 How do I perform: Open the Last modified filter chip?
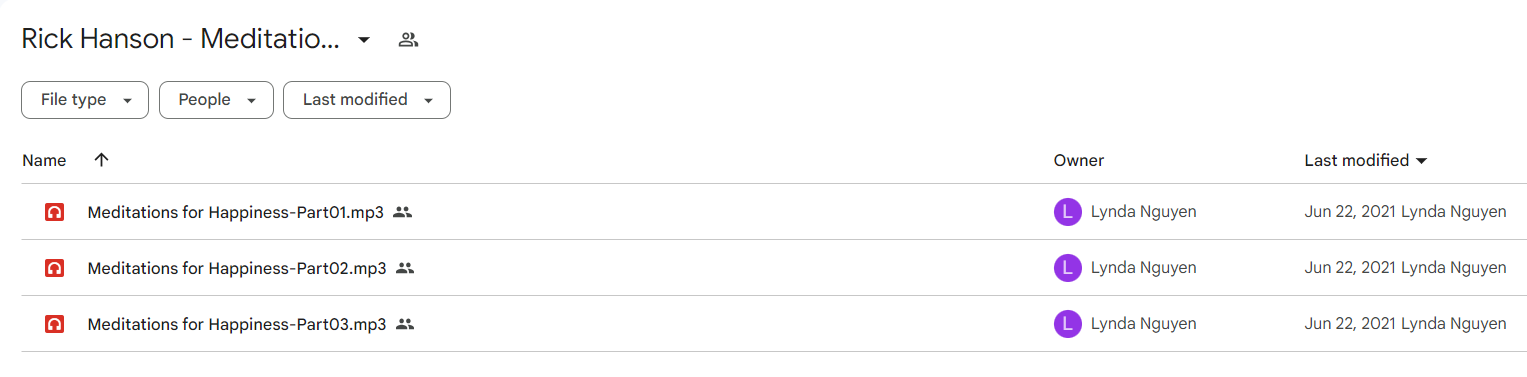[367, 100]
